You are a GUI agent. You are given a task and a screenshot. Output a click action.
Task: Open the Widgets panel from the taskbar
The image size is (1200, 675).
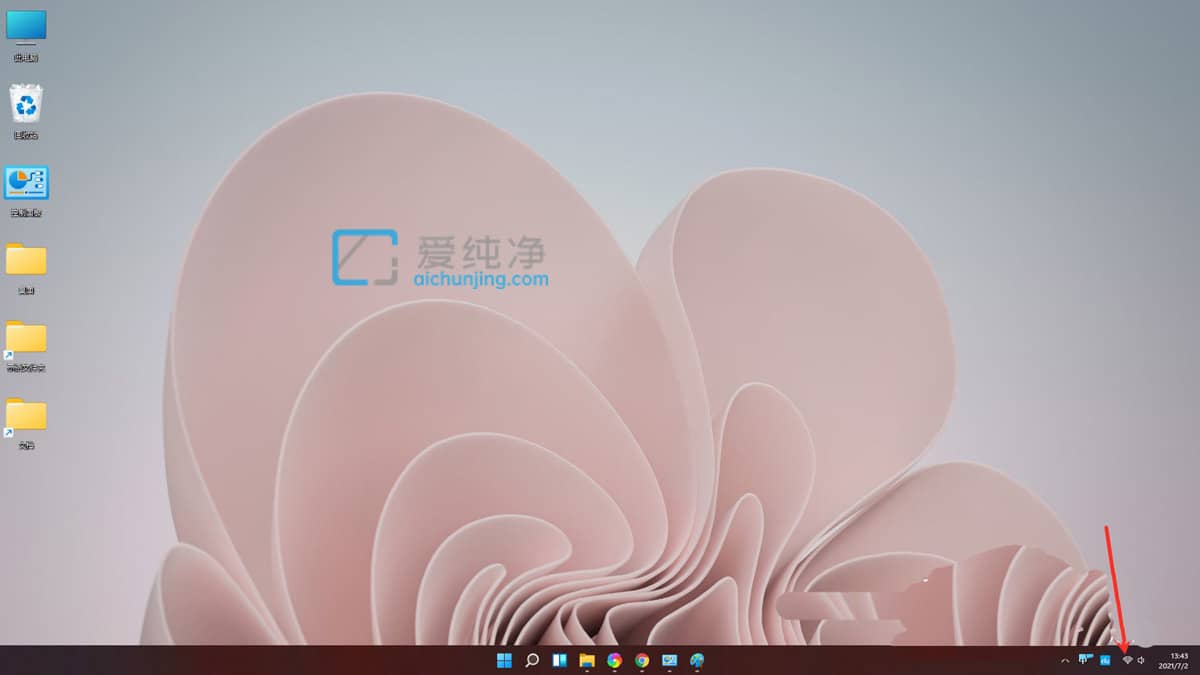click(559, 660)
